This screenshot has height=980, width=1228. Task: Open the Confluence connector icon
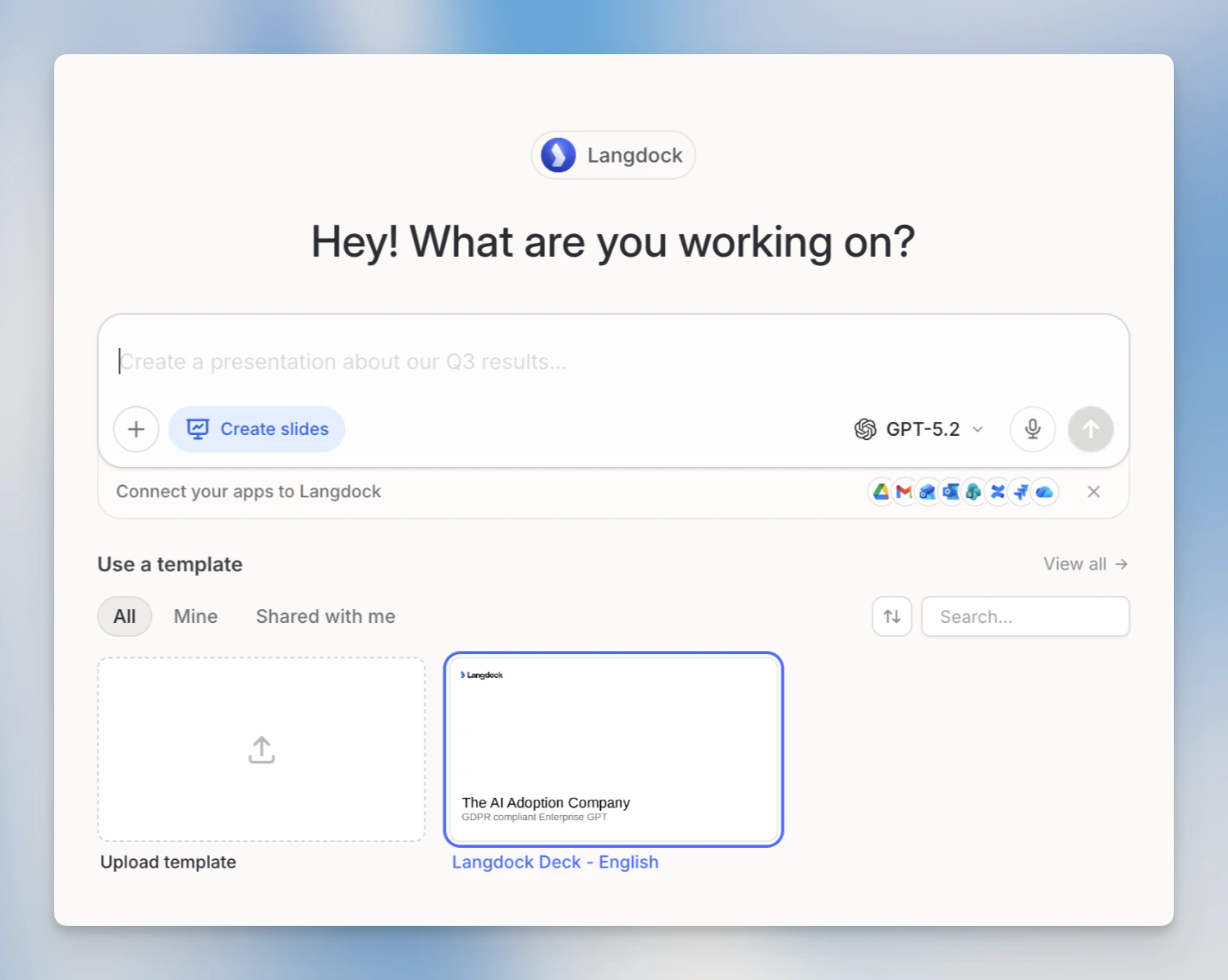(x=997, y=492)
